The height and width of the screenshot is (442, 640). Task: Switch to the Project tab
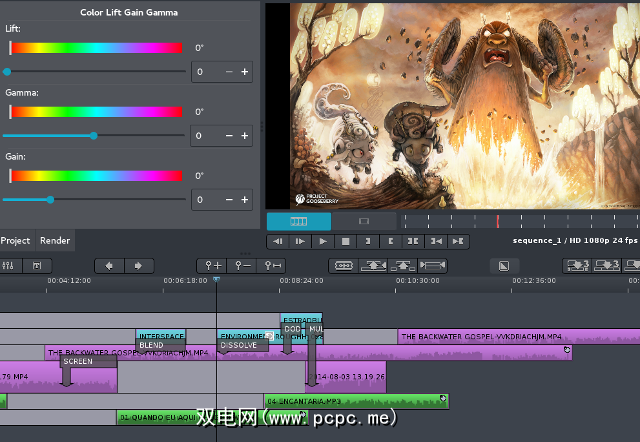pyautogui.click(x=16, y=241)
